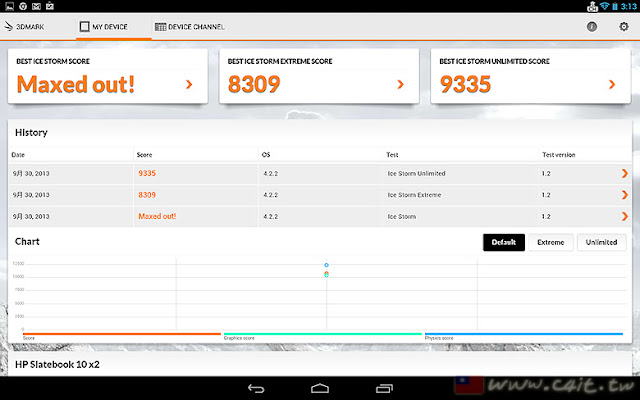
Task: Open Best Ice Storm Extreme Score card
Action: pyautogui.click(x=319, y=76)
